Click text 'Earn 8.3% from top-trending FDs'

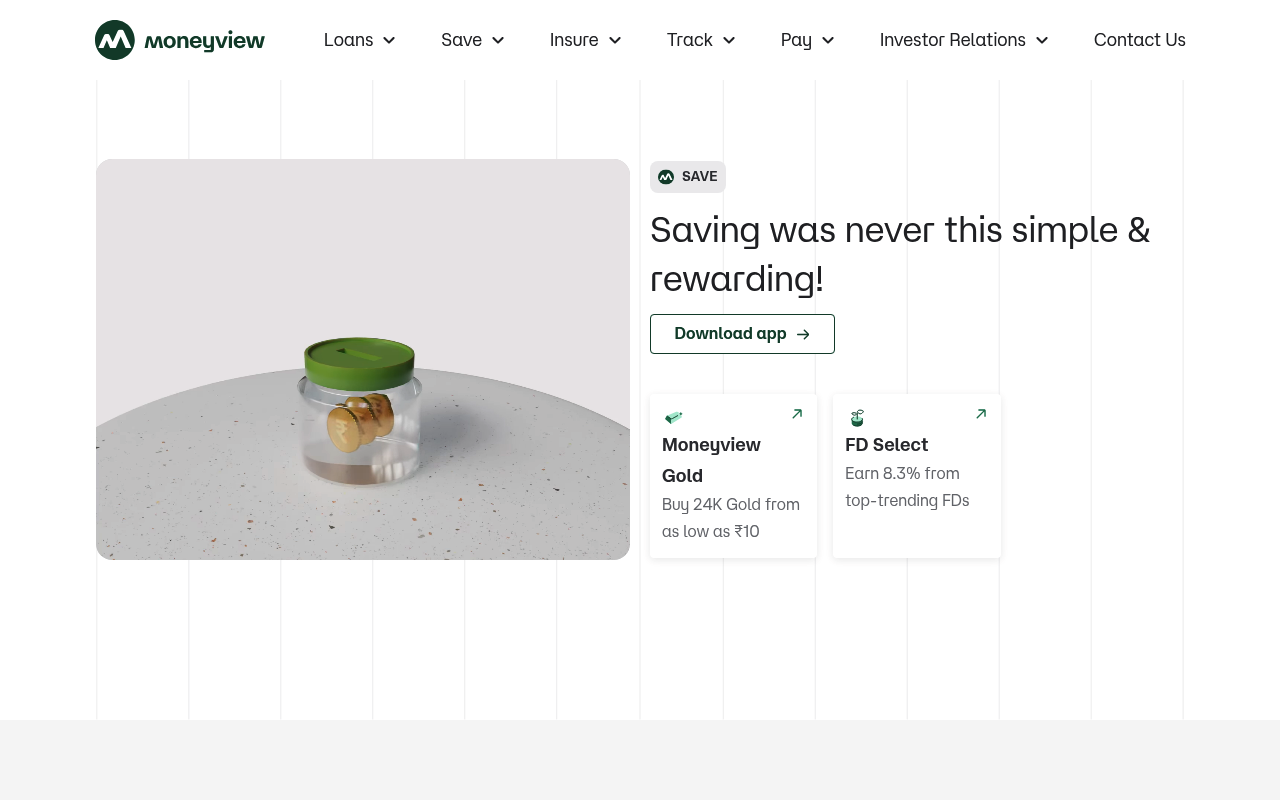[907, 487]
